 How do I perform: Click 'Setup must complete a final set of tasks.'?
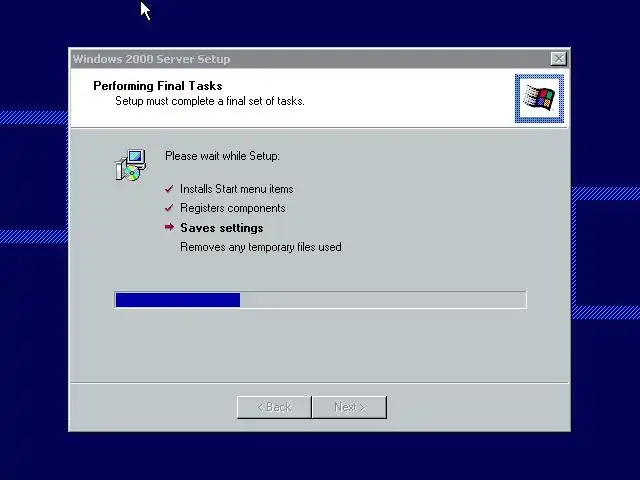(x=210, y=101)
